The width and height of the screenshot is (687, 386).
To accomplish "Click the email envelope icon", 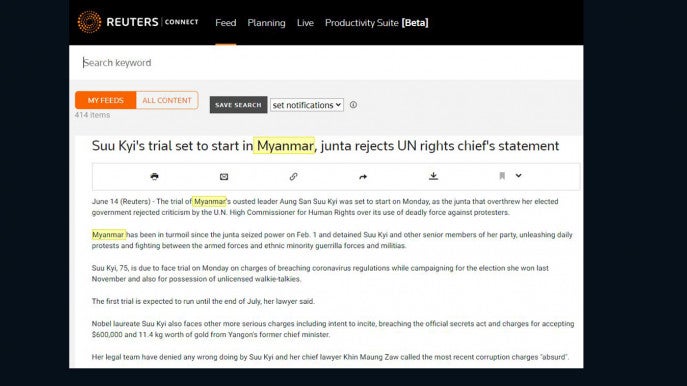I will [x=224, y=177].
